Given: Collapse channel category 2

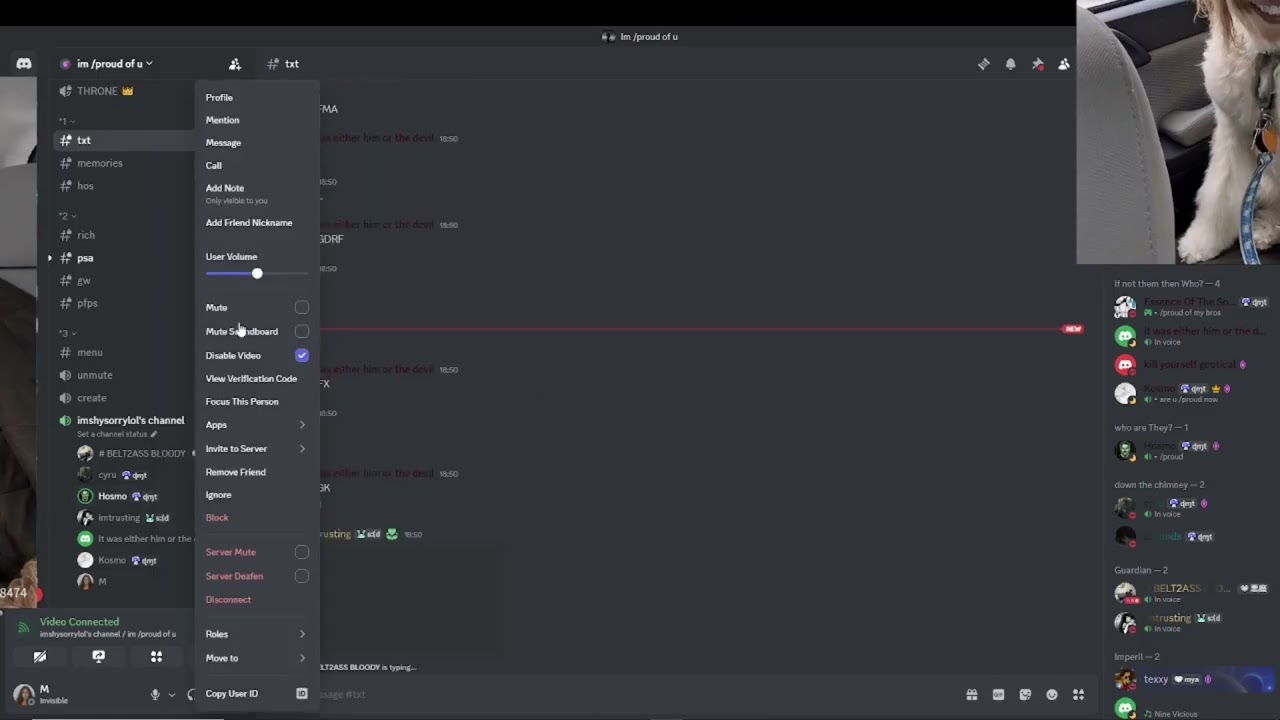Looking at the screenshot, I should (67, 216).
